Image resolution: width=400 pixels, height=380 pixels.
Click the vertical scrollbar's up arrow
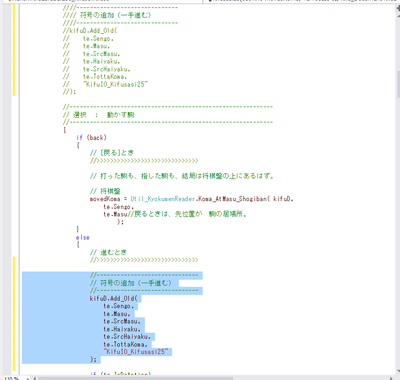pos(398,17)
